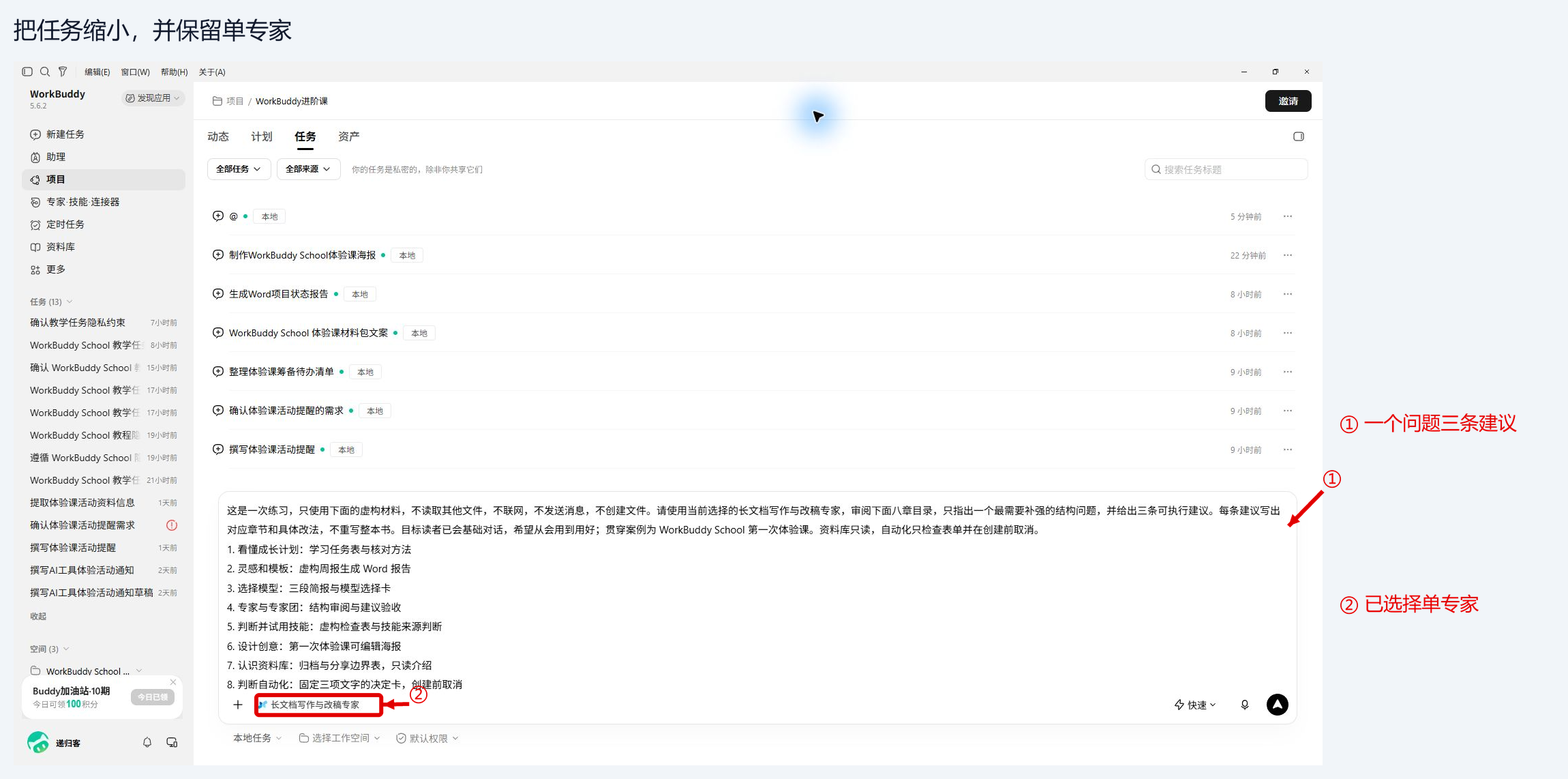Open the 窗口(W) menu
The width and height of the screenshot is (1568, 779).
[135, 72]
